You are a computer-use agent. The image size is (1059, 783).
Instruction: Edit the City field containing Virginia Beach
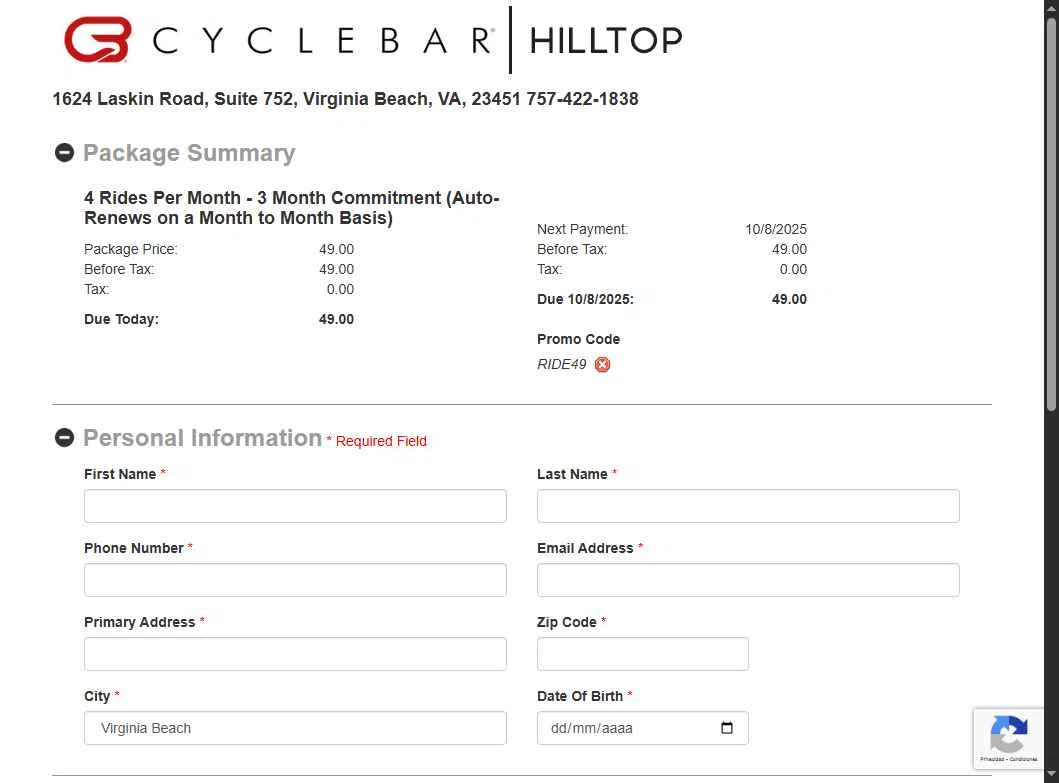coord(295,728)
